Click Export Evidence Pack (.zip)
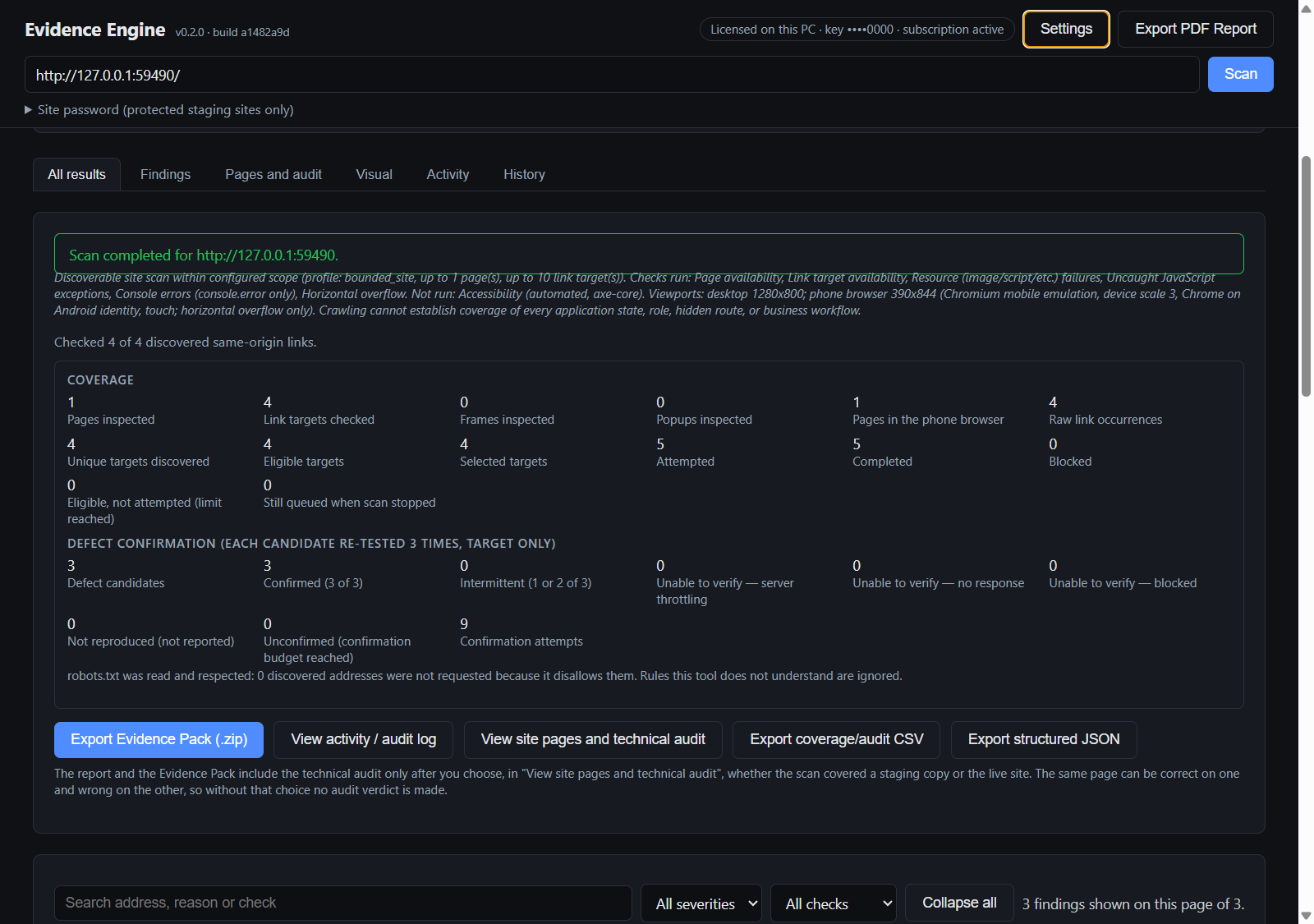The image size is (1314, 924). click(x=159, y=739)
